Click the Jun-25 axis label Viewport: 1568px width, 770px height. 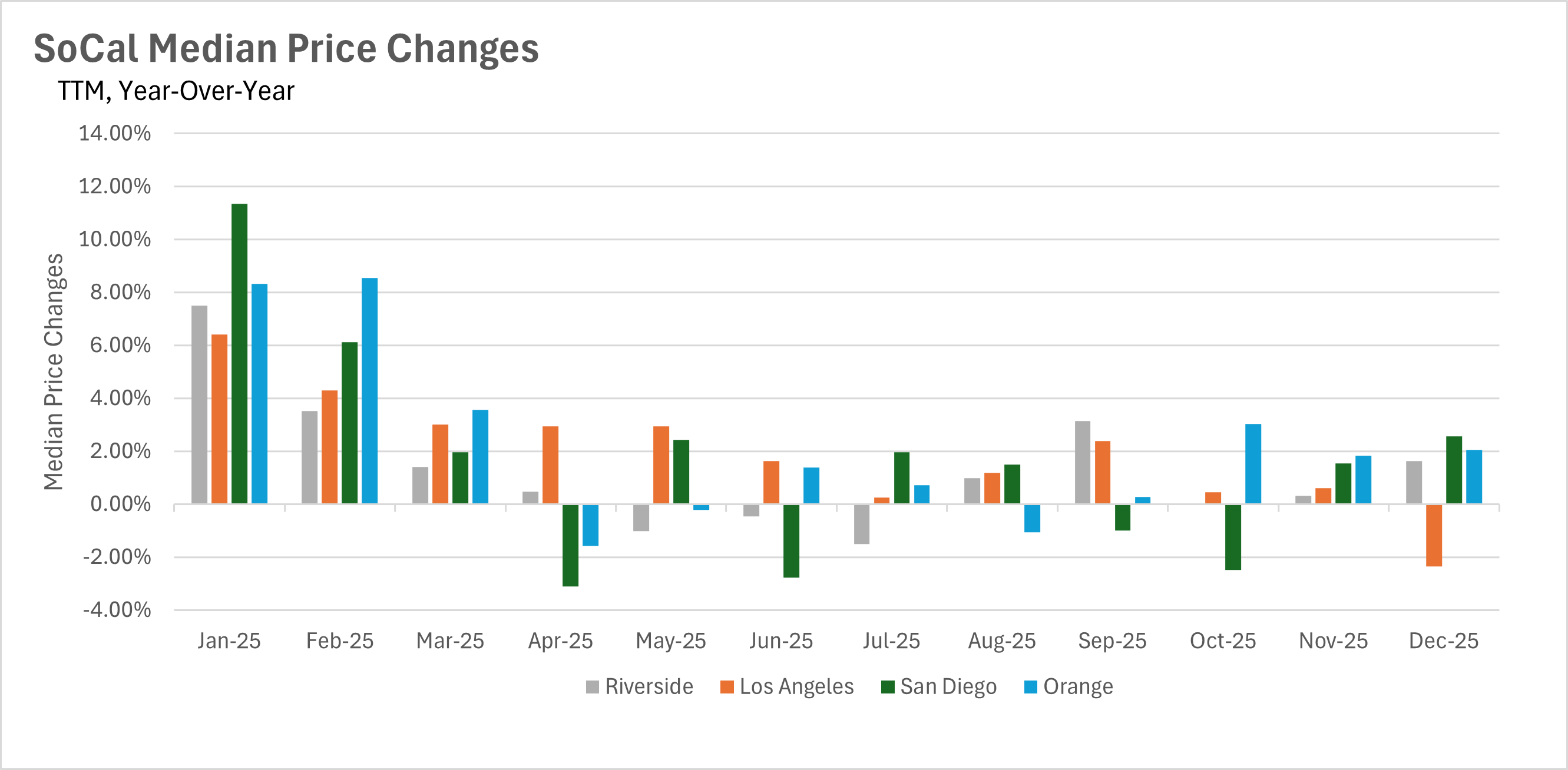pos(781,641)
